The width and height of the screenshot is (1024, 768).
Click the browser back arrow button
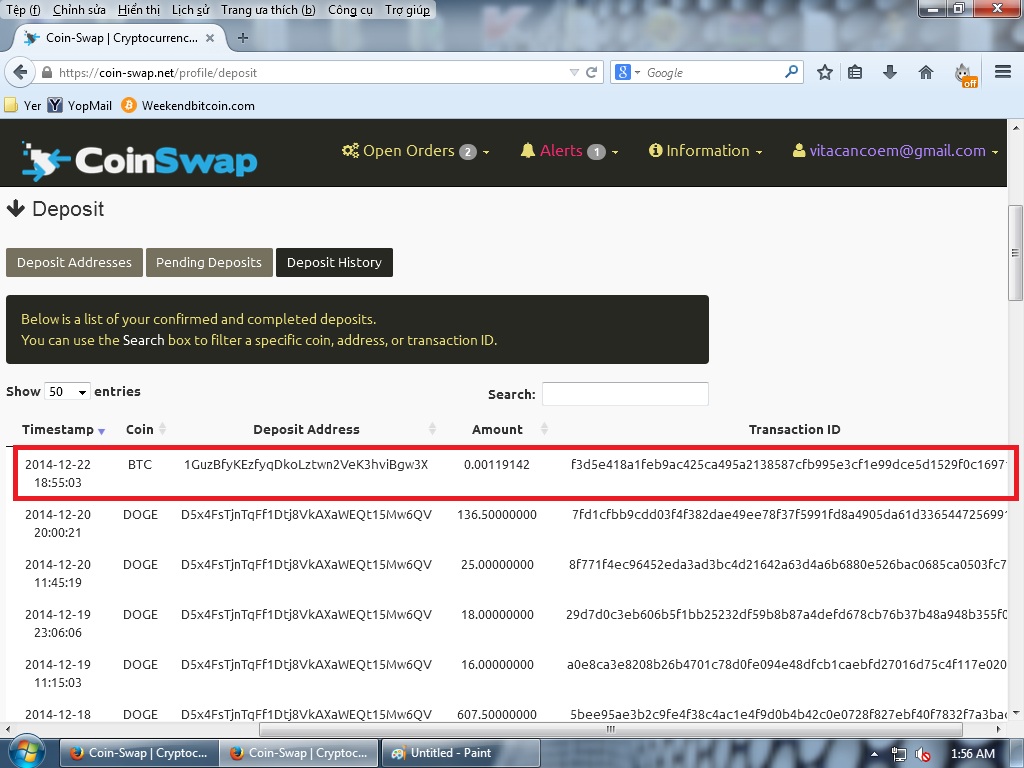(20, 72)
